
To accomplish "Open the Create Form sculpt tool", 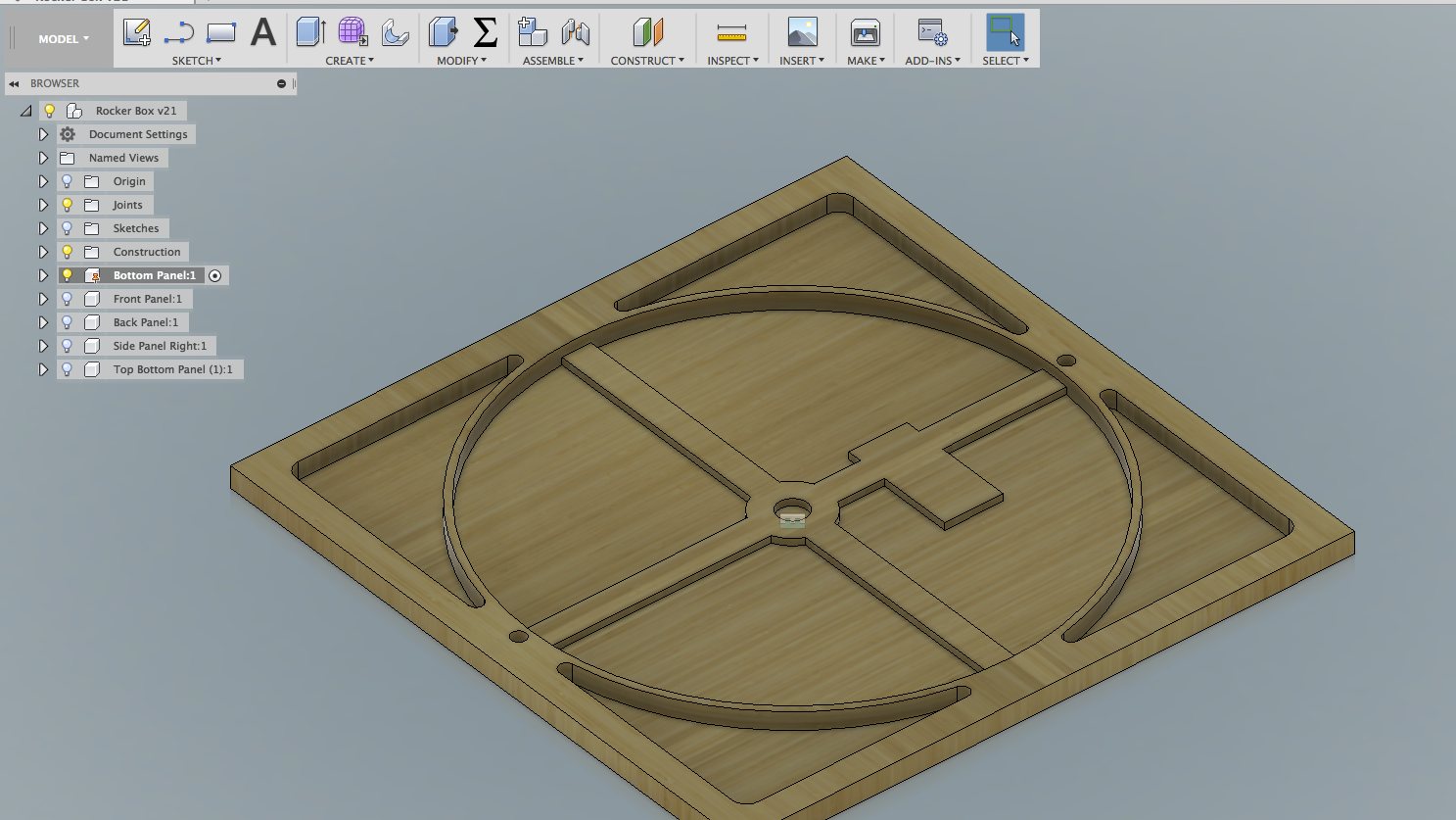I will [x=352, y=32].
